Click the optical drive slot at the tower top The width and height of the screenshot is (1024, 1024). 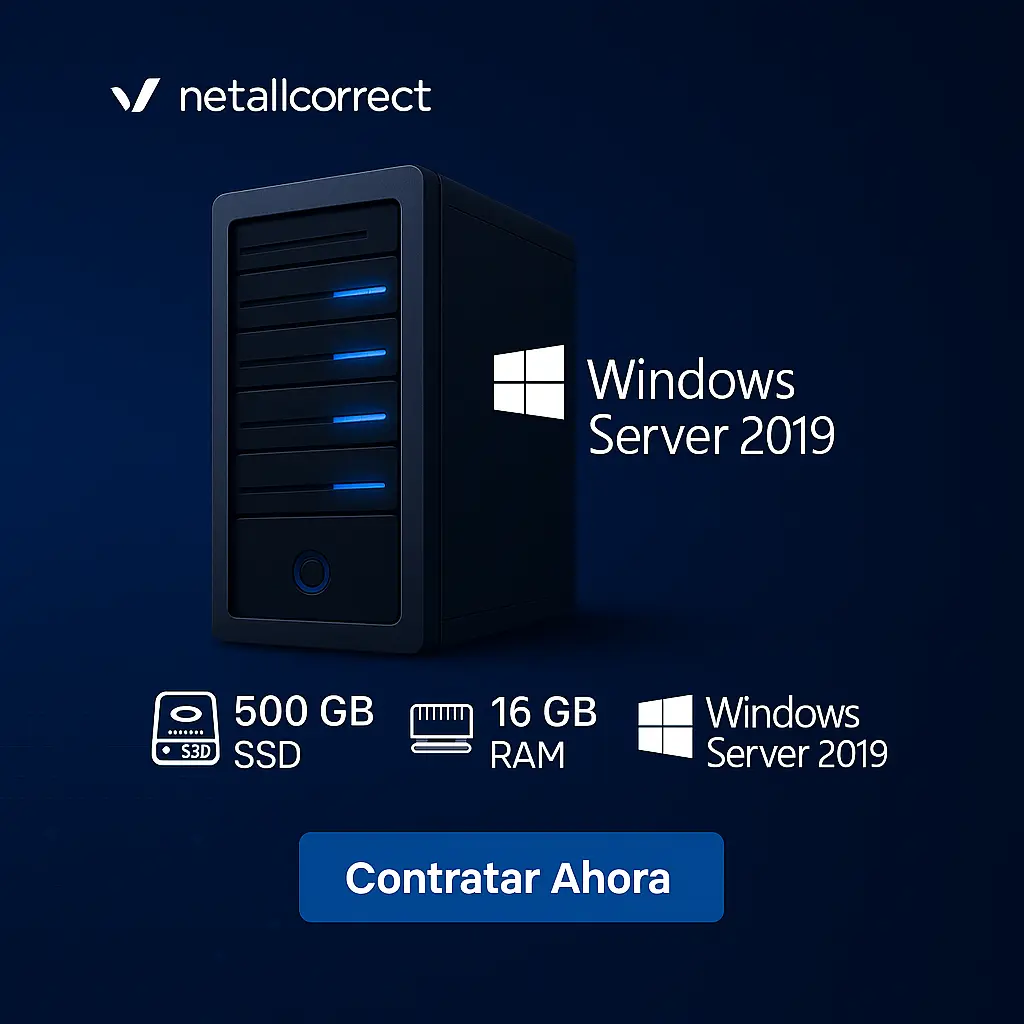[x=303, y=242]
